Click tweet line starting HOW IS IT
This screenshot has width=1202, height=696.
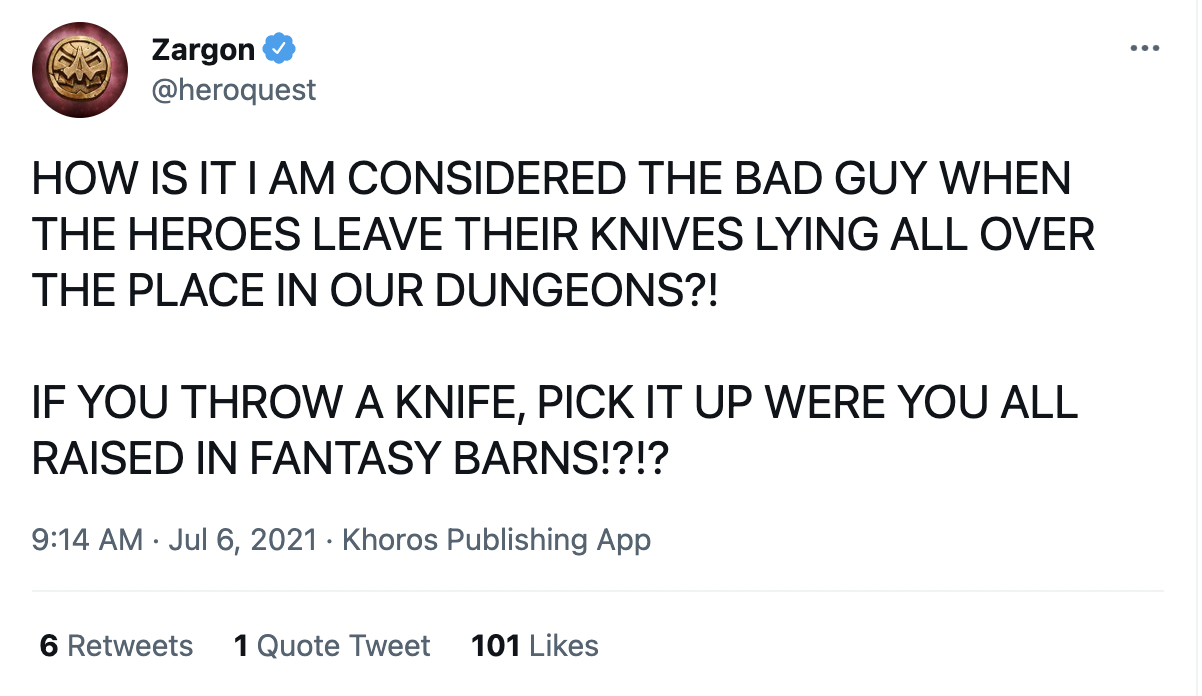tap(551, 180)
